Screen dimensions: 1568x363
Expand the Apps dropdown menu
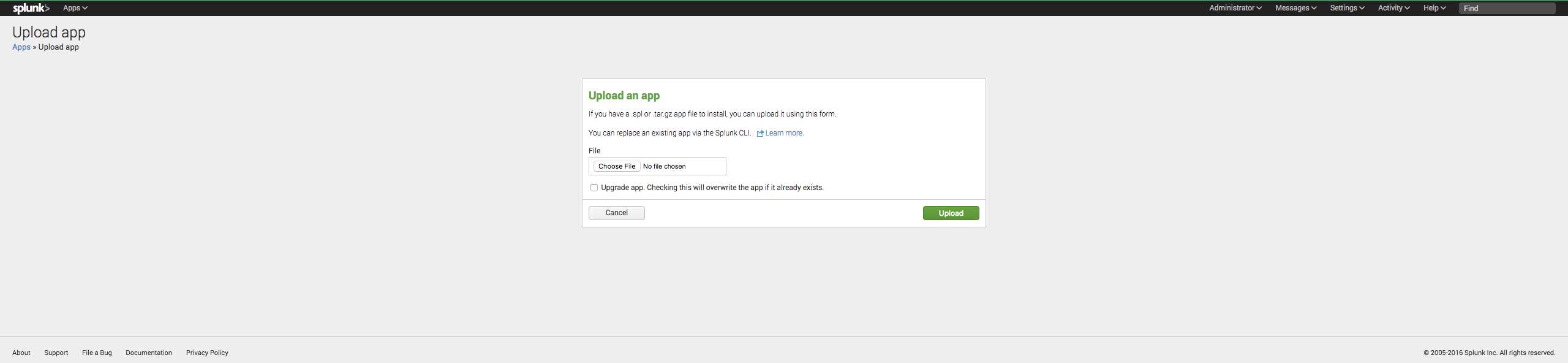coord(75,8)
